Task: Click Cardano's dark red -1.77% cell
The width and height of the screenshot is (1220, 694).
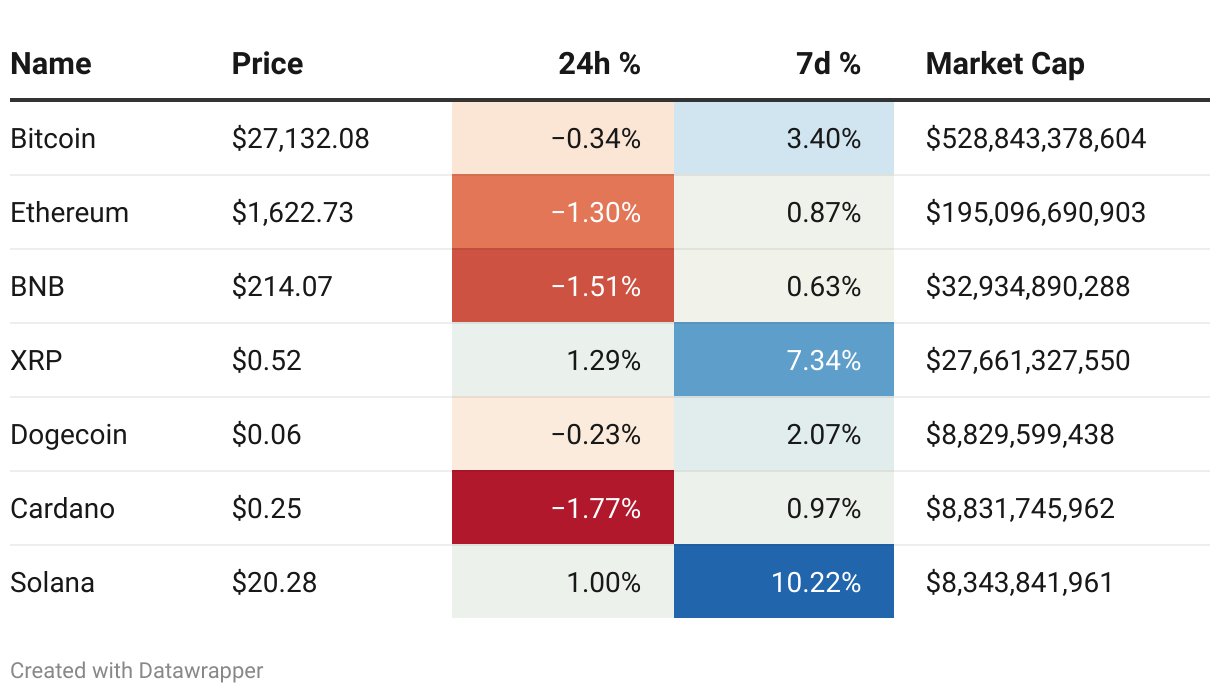Action: coord(563,508)
